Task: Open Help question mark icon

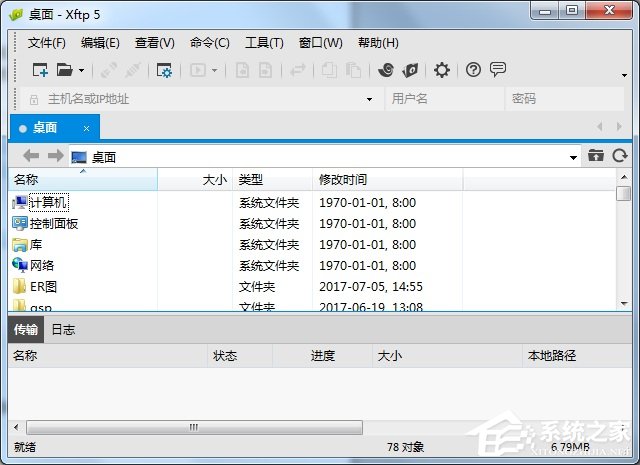Action: [473, 70]
